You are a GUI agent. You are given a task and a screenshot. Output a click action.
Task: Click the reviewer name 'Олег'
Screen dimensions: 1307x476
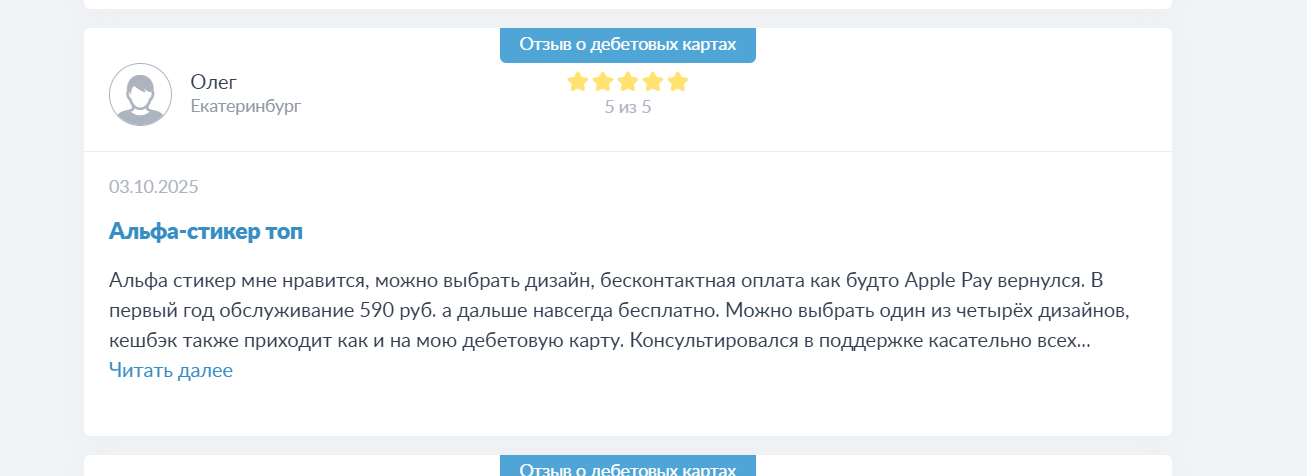click(x=213, y=82)
